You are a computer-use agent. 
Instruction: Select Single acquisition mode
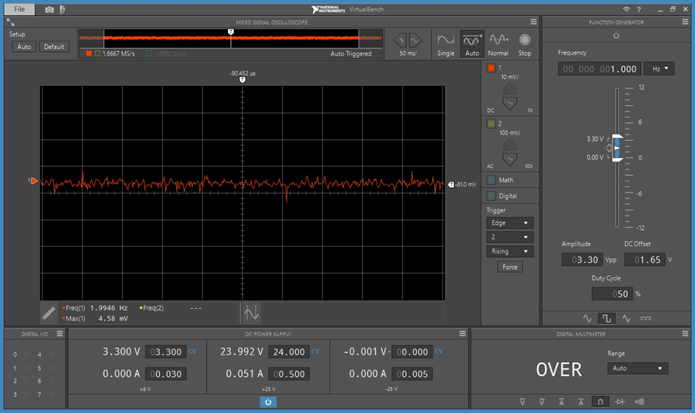[446, 43]
